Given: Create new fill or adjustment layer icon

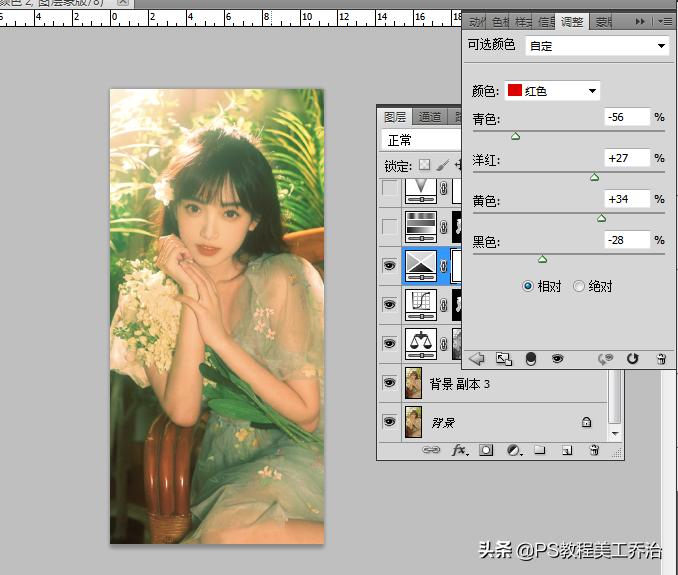Looking at the screenshot, I should [512, 450].
